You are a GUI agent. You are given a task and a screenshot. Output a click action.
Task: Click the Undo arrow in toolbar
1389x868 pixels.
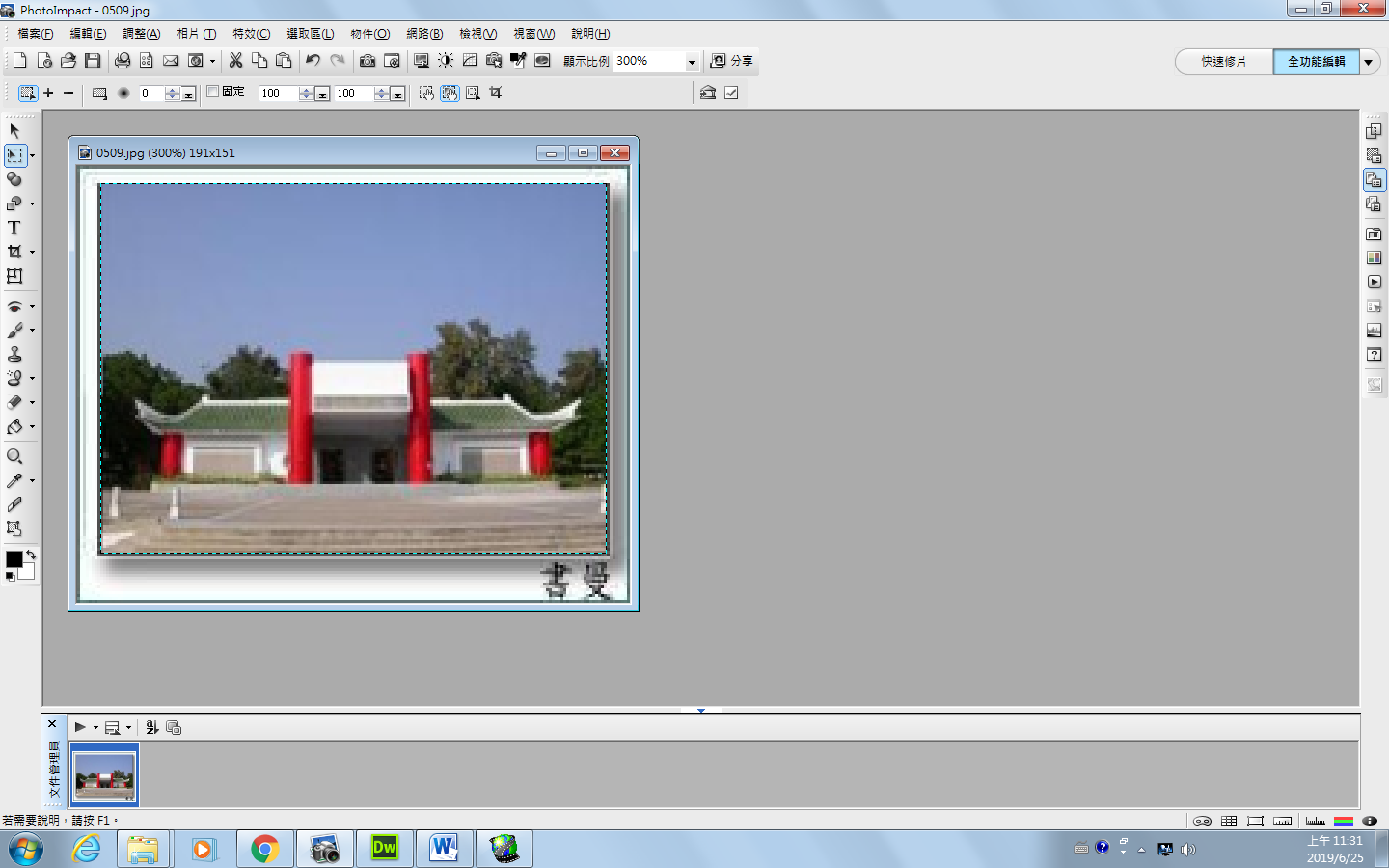pyautogui.click(x=313, y=61)
